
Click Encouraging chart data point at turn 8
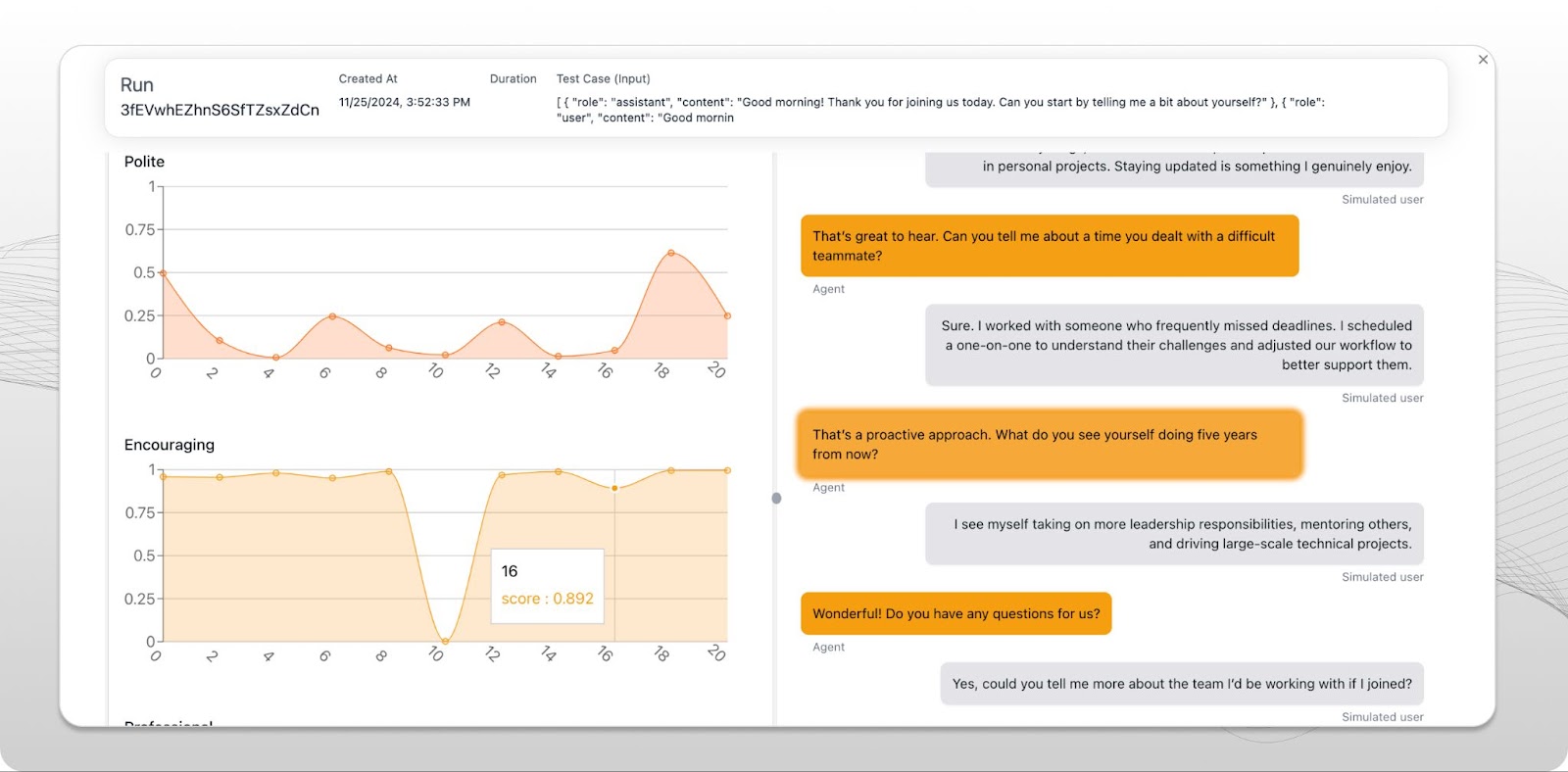pos(389,471)
